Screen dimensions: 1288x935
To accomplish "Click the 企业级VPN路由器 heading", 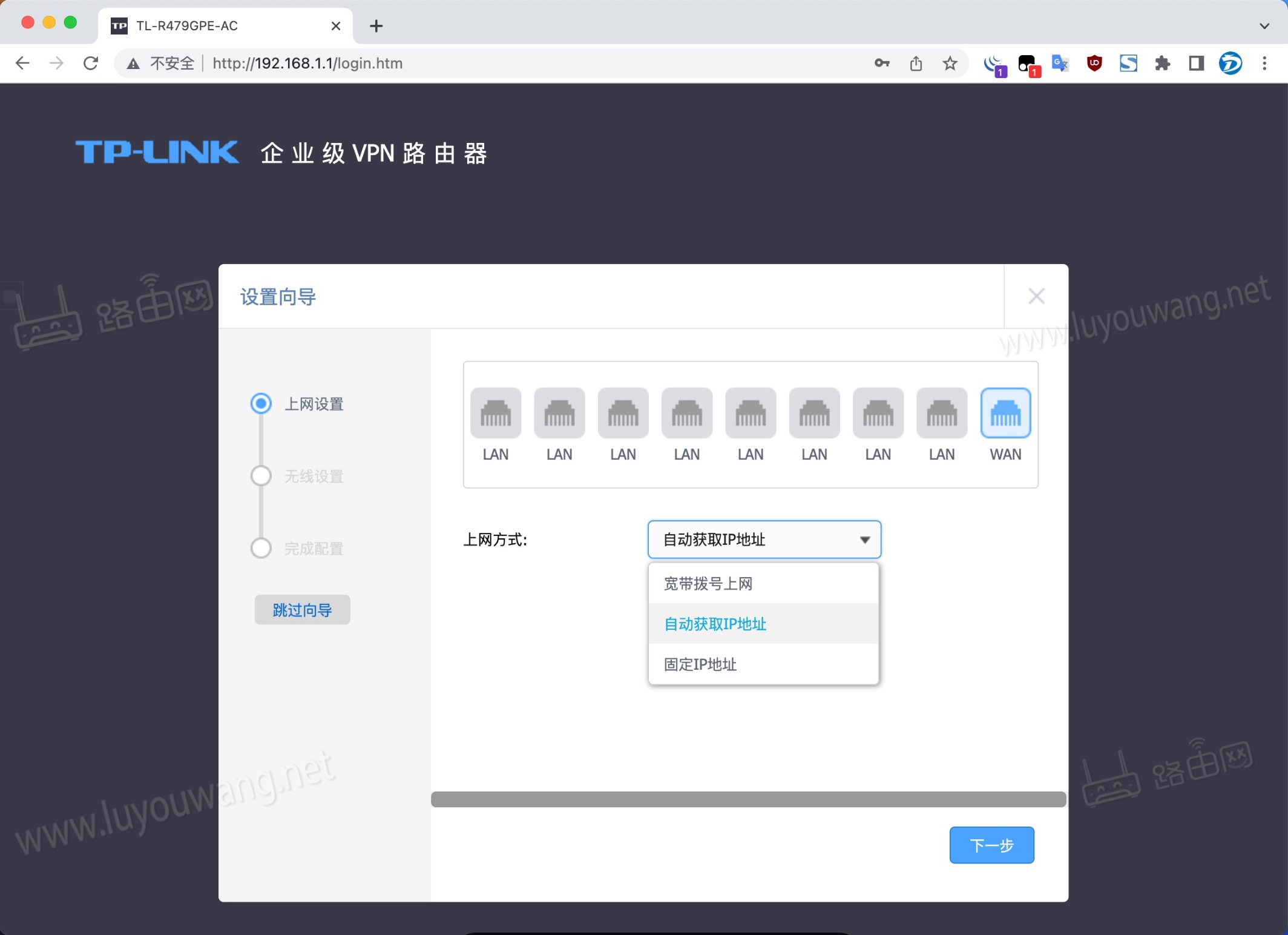I will pos(373,153).
